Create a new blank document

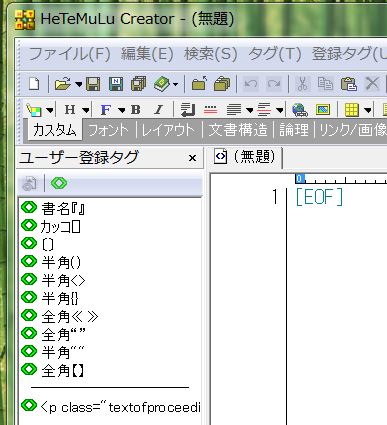tap(34, 84)
